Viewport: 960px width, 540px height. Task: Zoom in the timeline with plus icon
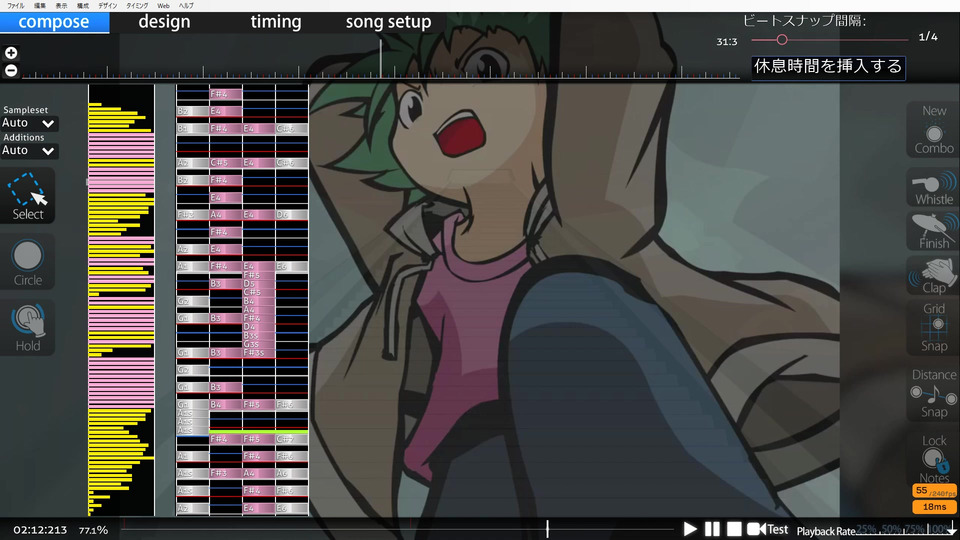(x=11, y=53)
